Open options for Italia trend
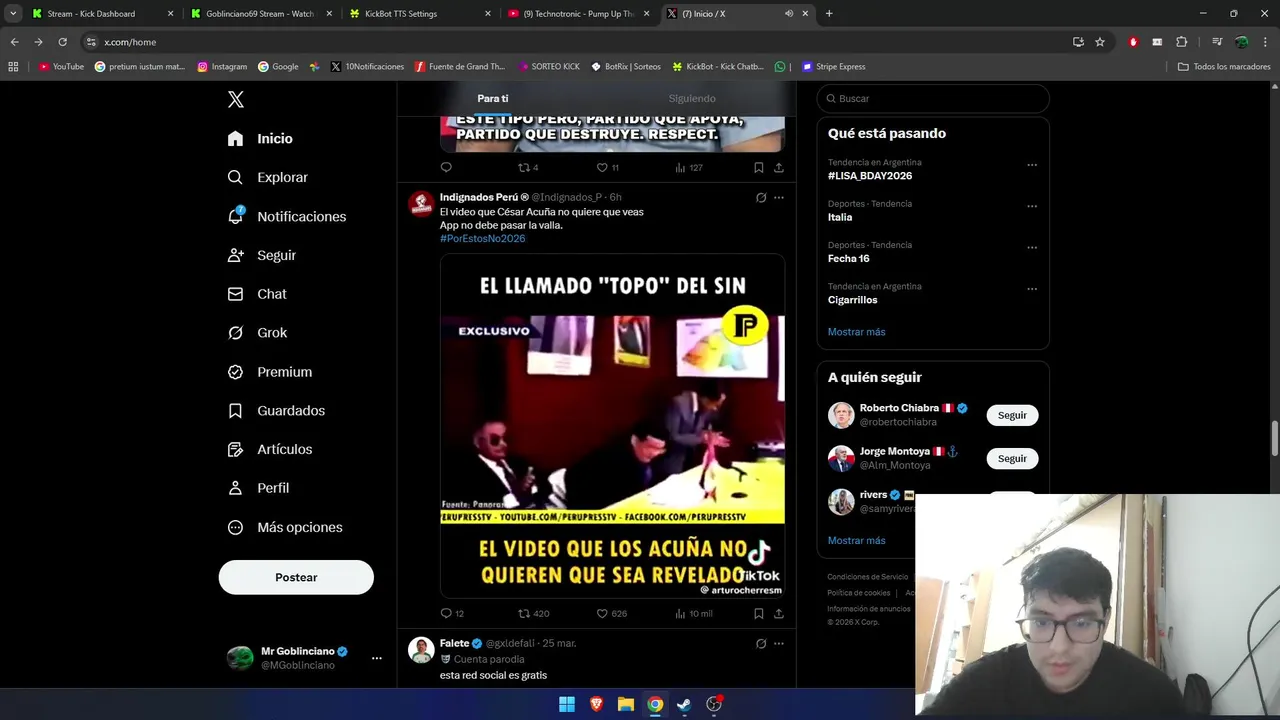 tap(1032, 206)
